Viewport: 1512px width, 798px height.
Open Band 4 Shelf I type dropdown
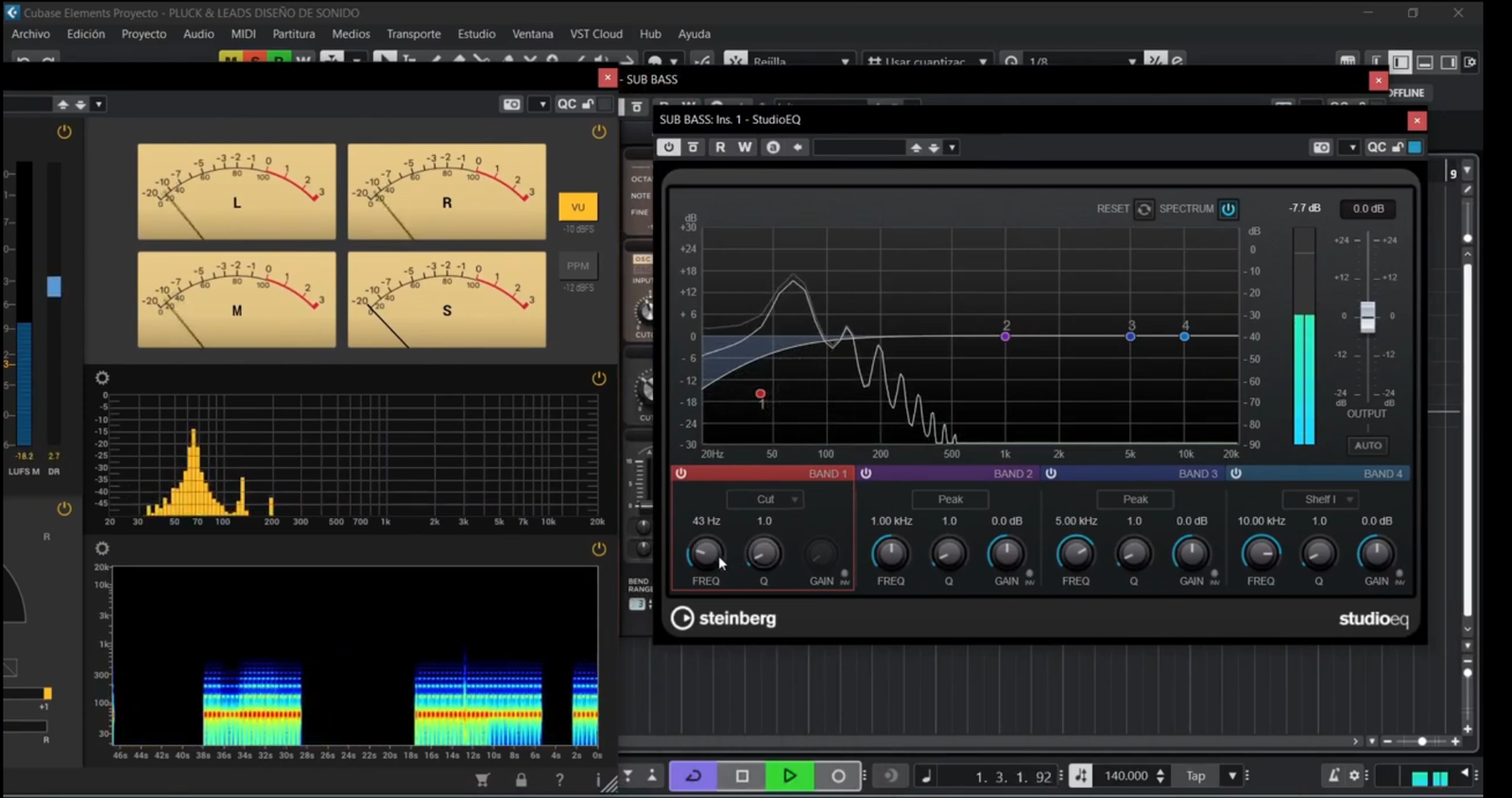(x=1321, y=499)
